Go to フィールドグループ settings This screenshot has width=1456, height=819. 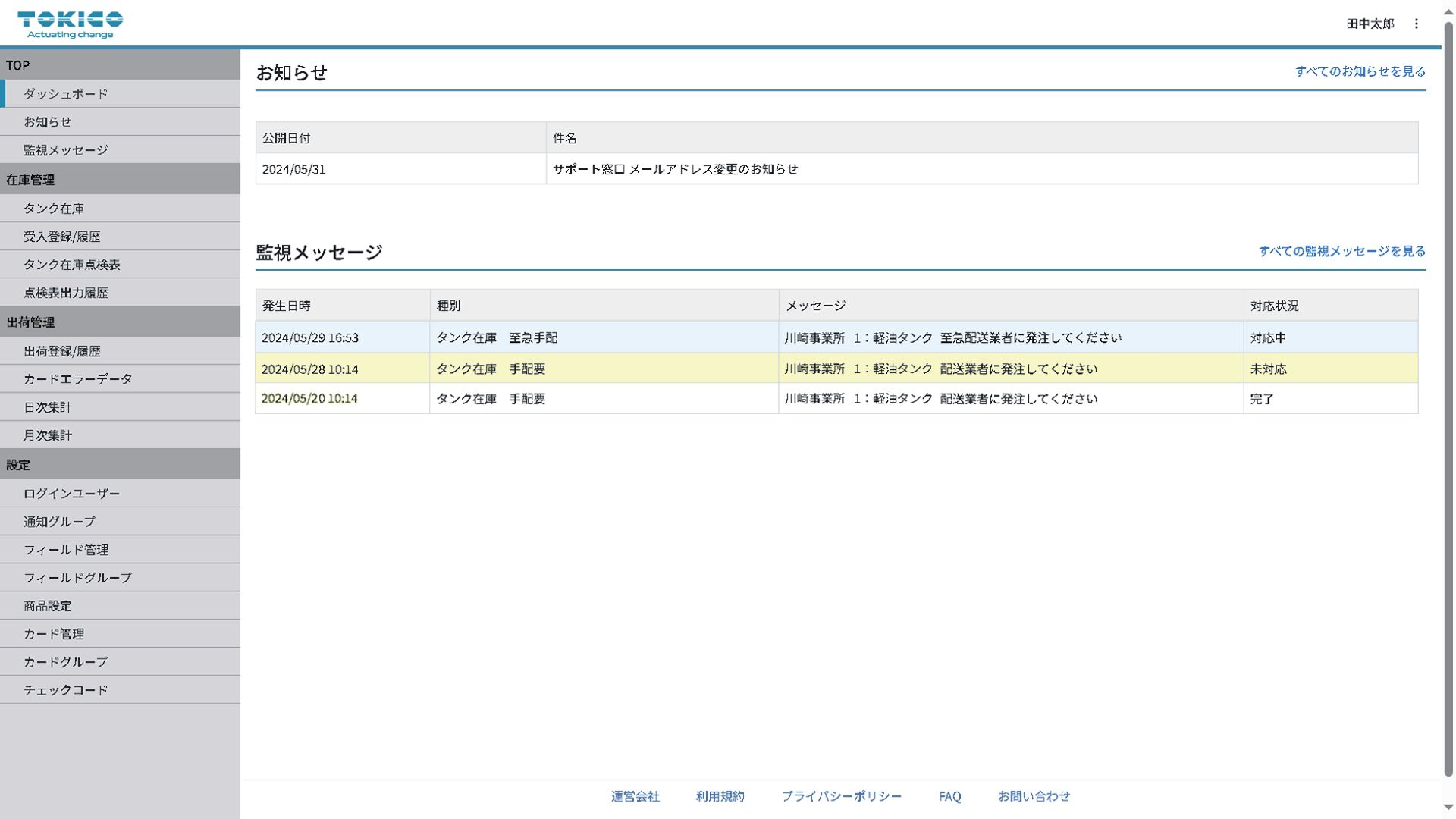[78, 578]
